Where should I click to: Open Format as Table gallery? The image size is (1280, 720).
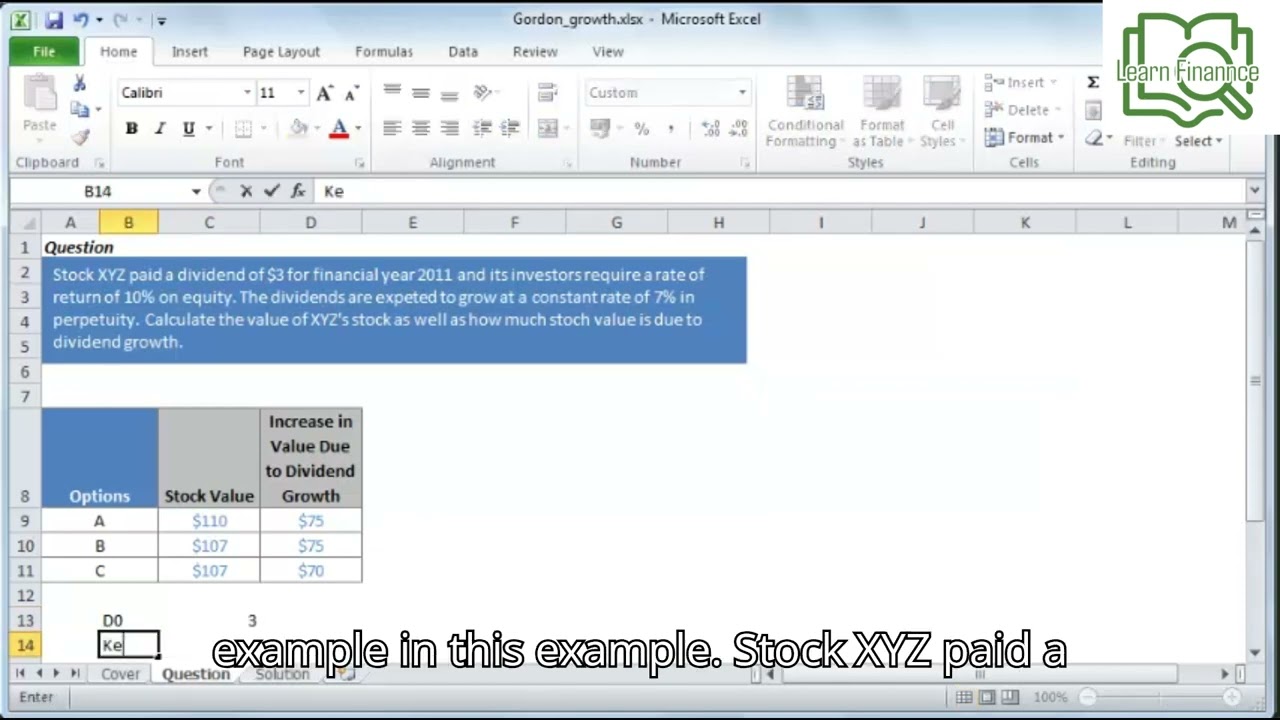coord(881,112)
